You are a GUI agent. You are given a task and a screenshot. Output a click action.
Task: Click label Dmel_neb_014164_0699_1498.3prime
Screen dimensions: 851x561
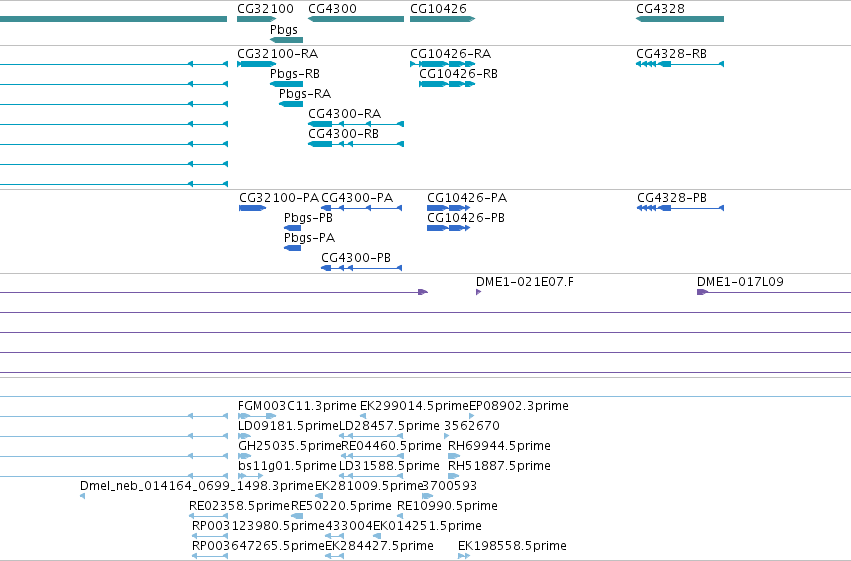(197, 486)
